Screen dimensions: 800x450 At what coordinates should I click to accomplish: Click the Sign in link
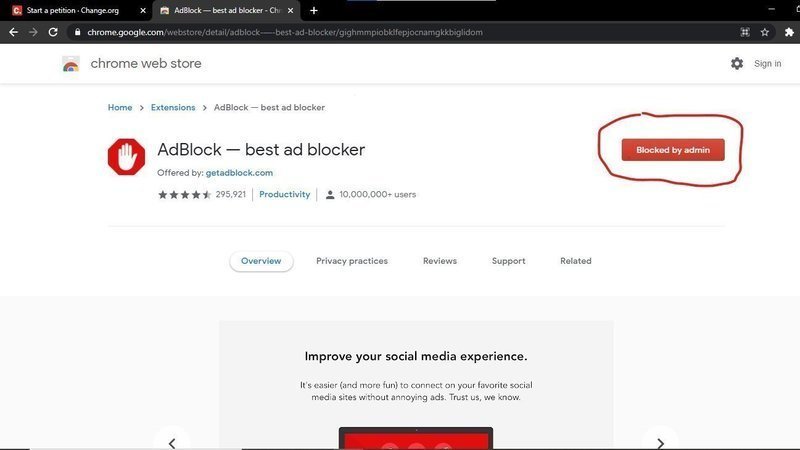(x=768, y=64)
